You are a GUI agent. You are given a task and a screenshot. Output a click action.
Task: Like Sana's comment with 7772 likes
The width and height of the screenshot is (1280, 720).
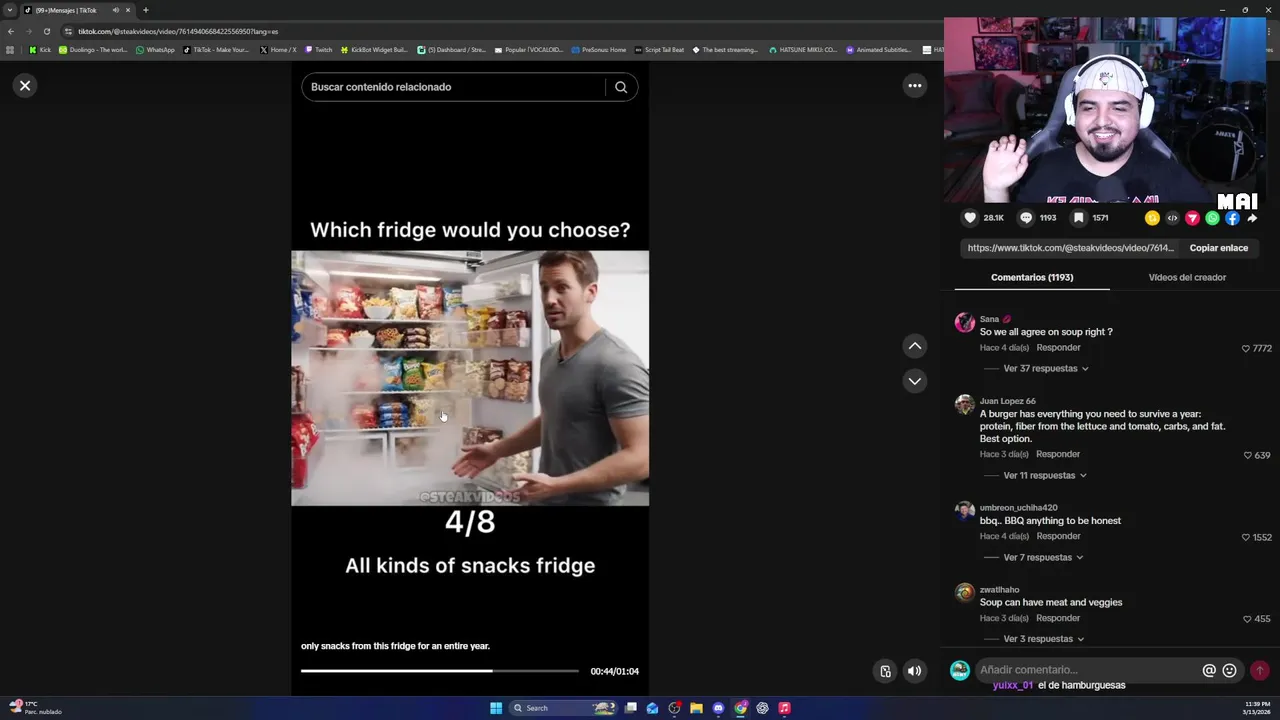(1246, 349)
